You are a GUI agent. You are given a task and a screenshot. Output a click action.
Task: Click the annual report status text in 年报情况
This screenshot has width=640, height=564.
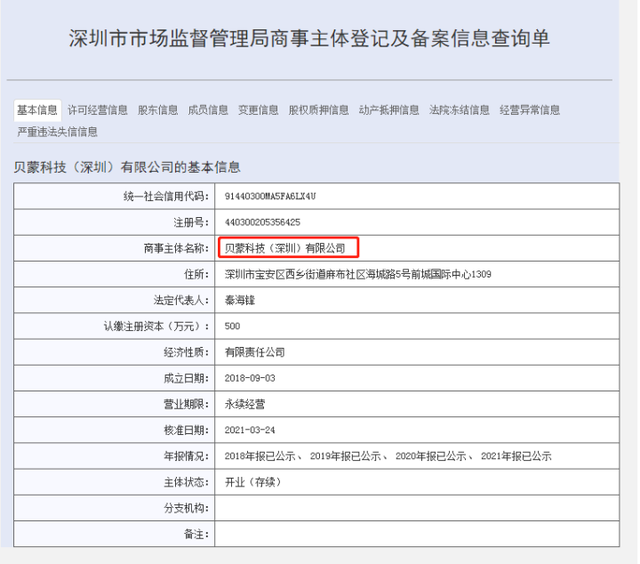(x=388, y=456)
